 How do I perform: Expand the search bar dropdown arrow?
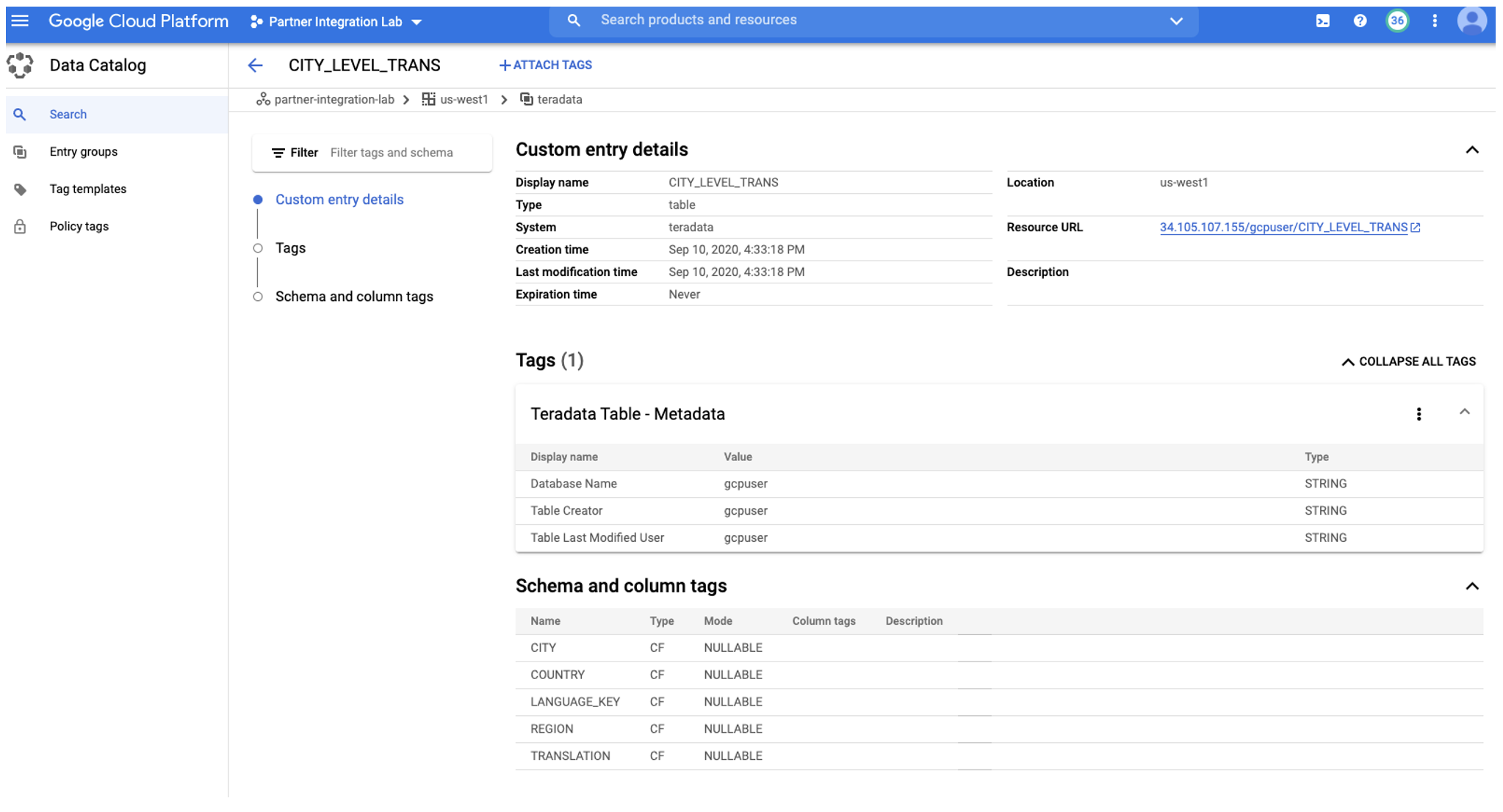[x=1176, y=21]
